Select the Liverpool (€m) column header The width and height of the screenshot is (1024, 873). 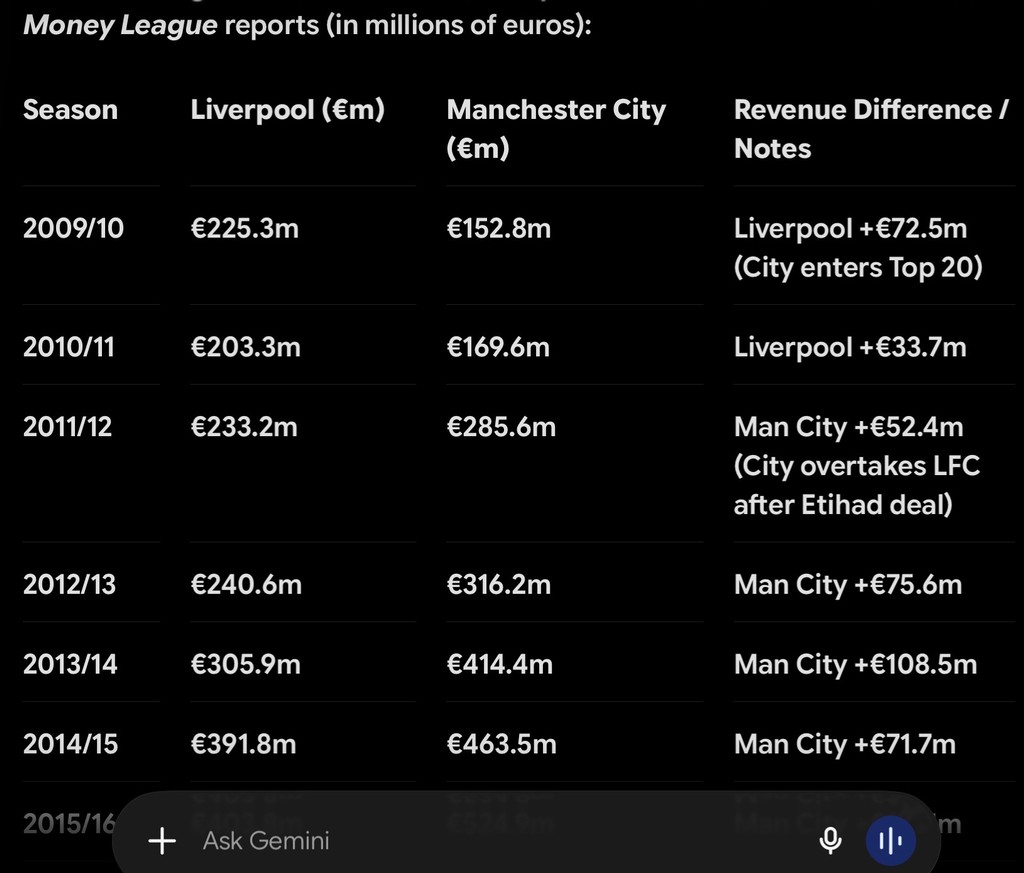coord(287,110)
